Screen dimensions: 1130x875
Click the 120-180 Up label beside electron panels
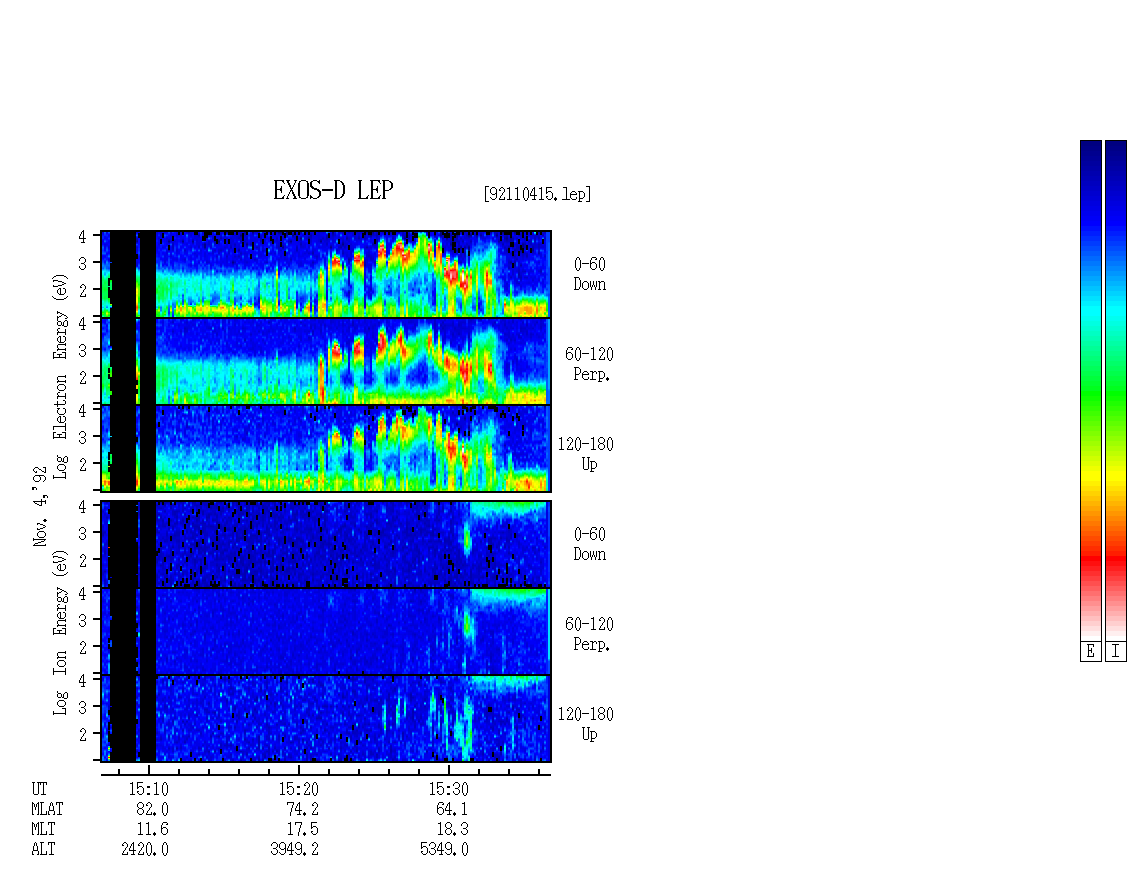tap(586, 454)
